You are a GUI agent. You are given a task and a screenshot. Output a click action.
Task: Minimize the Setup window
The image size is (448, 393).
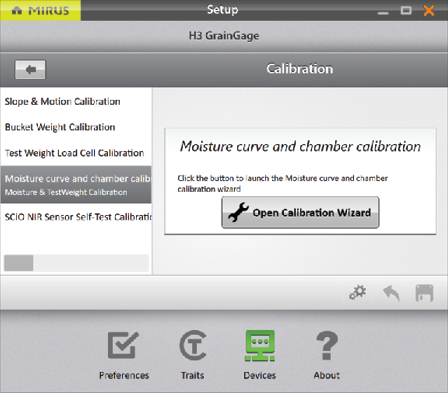(x=383, y=13)
